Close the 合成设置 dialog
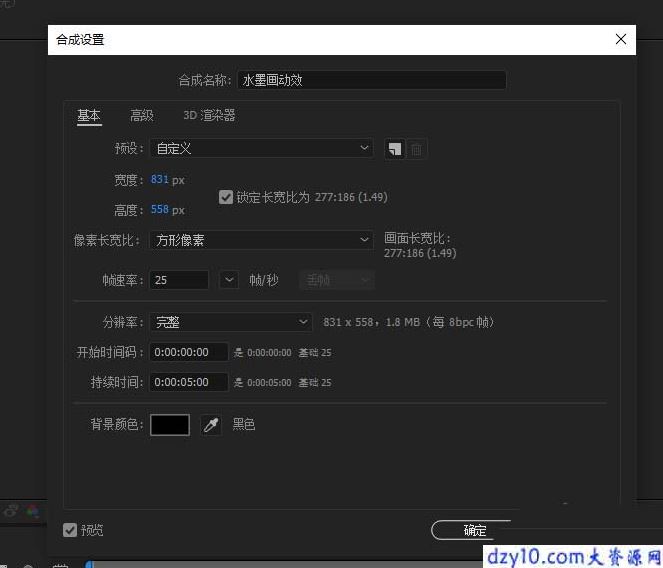This screenshot has height=568, width=663. click(621, 39)
